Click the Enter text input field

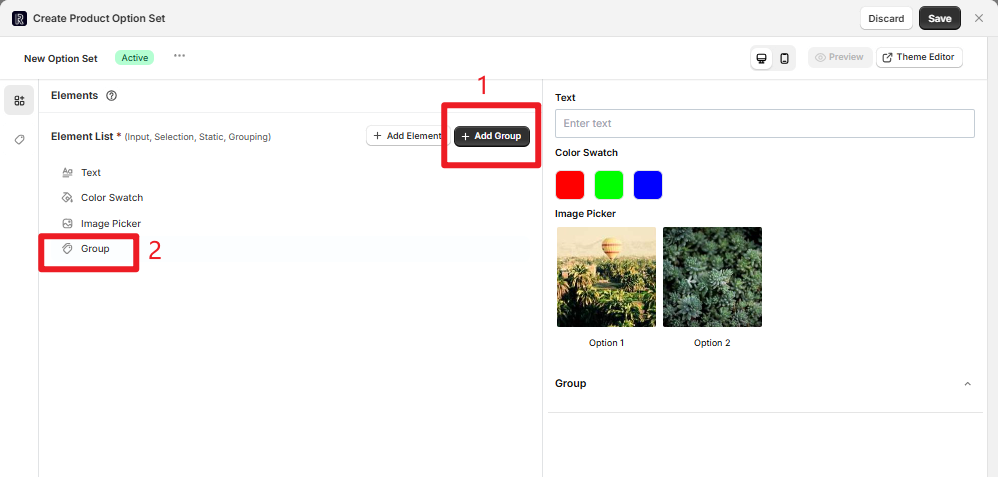tap(764, 123)
